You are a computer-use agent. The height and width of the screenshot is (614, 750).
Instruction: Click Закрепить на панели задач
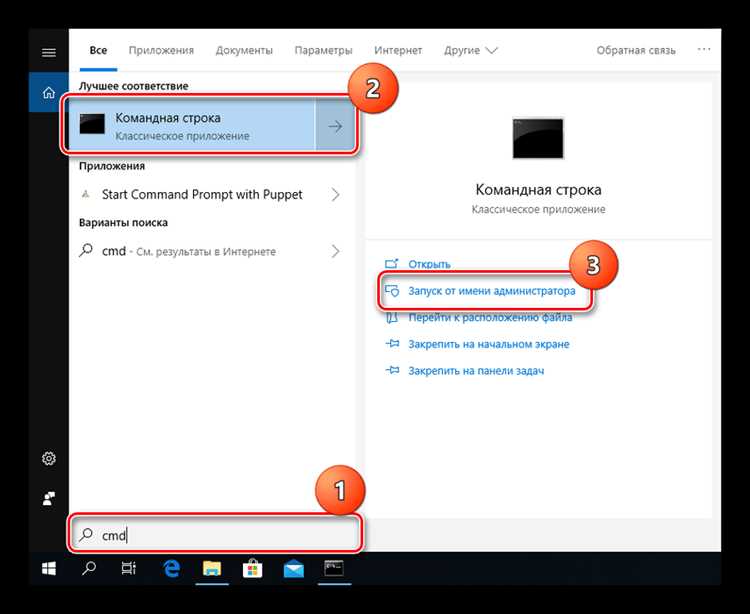coord(476,371)
